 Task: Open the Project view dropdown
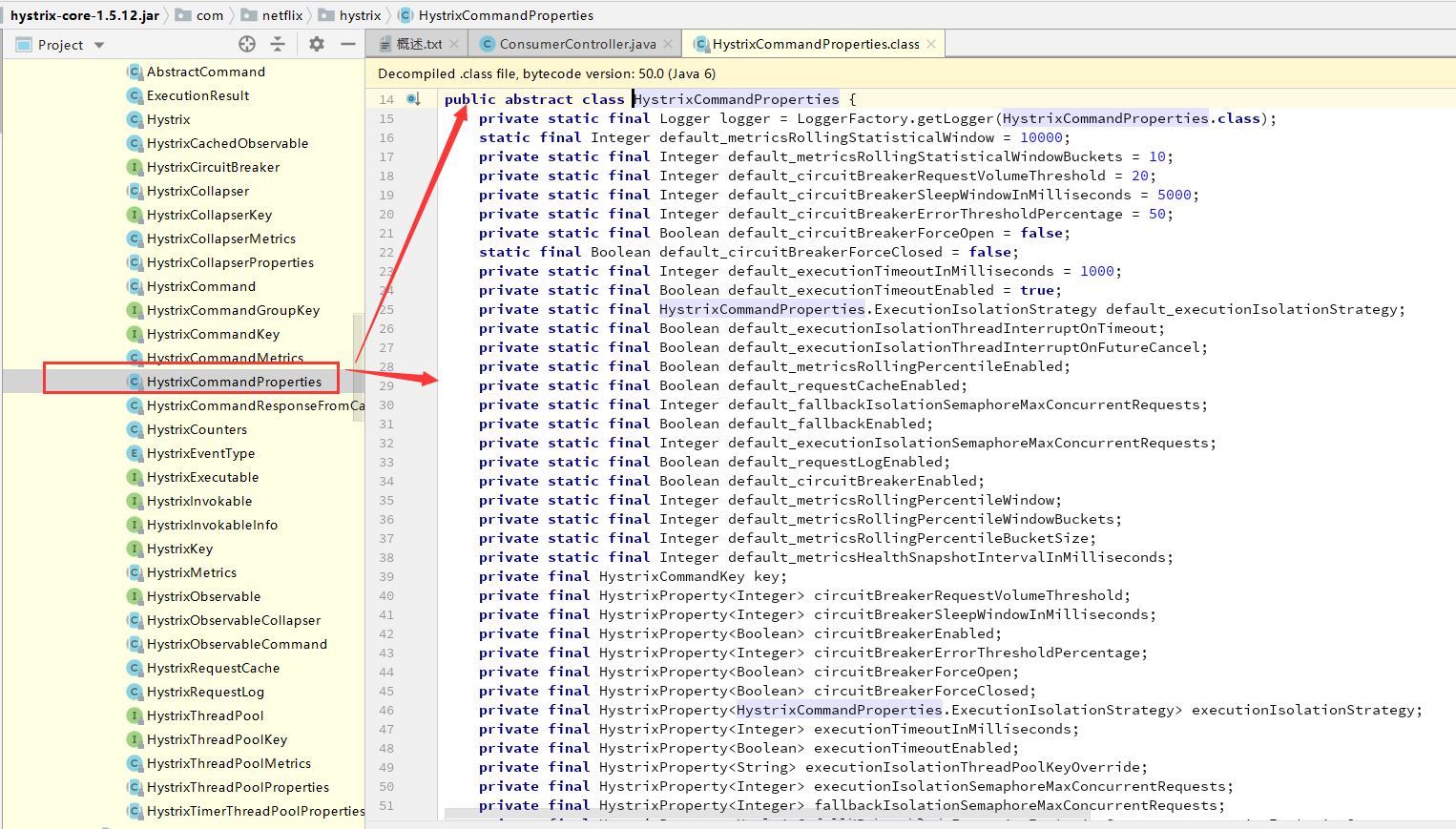click(x=99, y=45)
